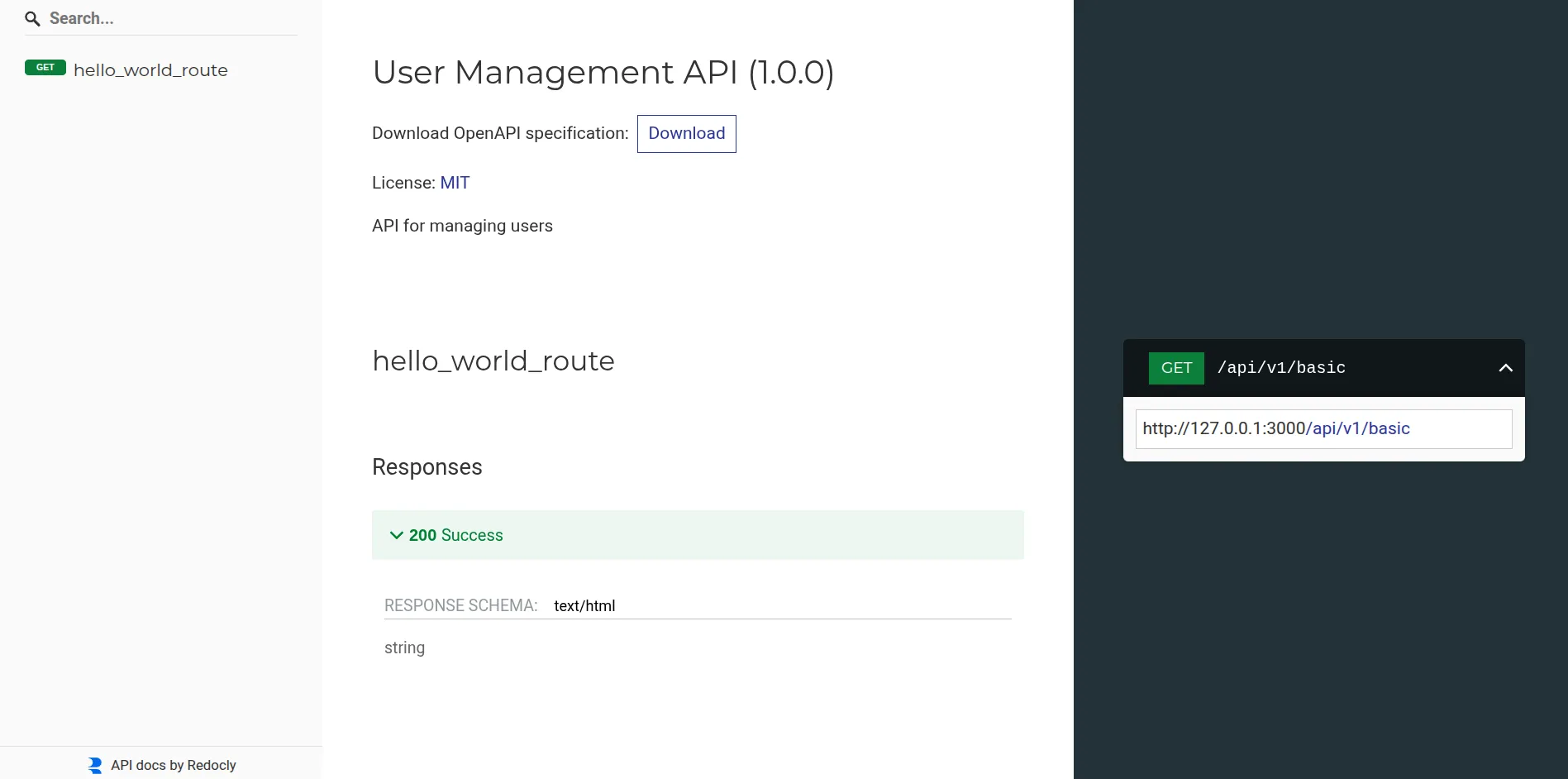
Task: Click the Redocly bird icon near the footer text
Action: point(93,764)
